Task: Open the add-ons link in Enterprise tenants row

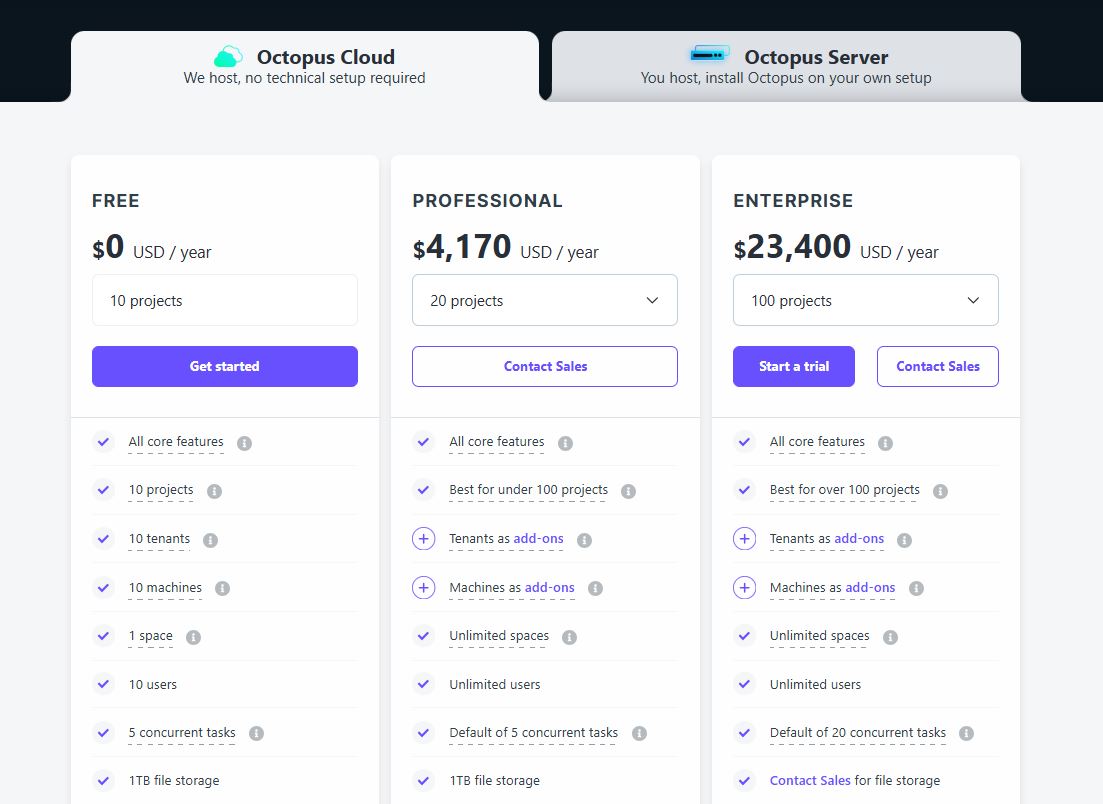Action: point(862,538)
